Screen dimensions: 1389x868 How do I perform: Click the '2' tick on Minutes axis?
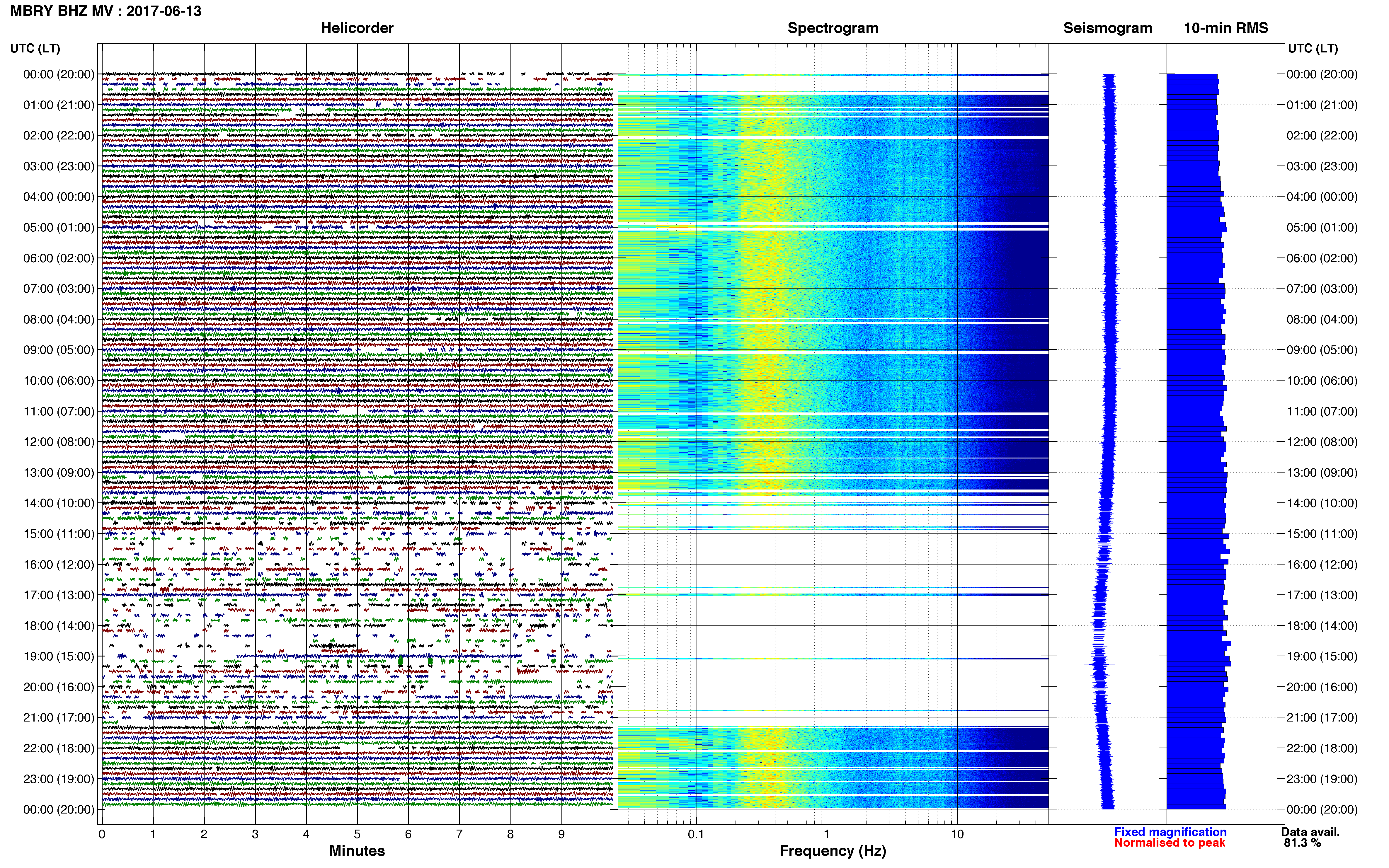[x=204, y=835]
